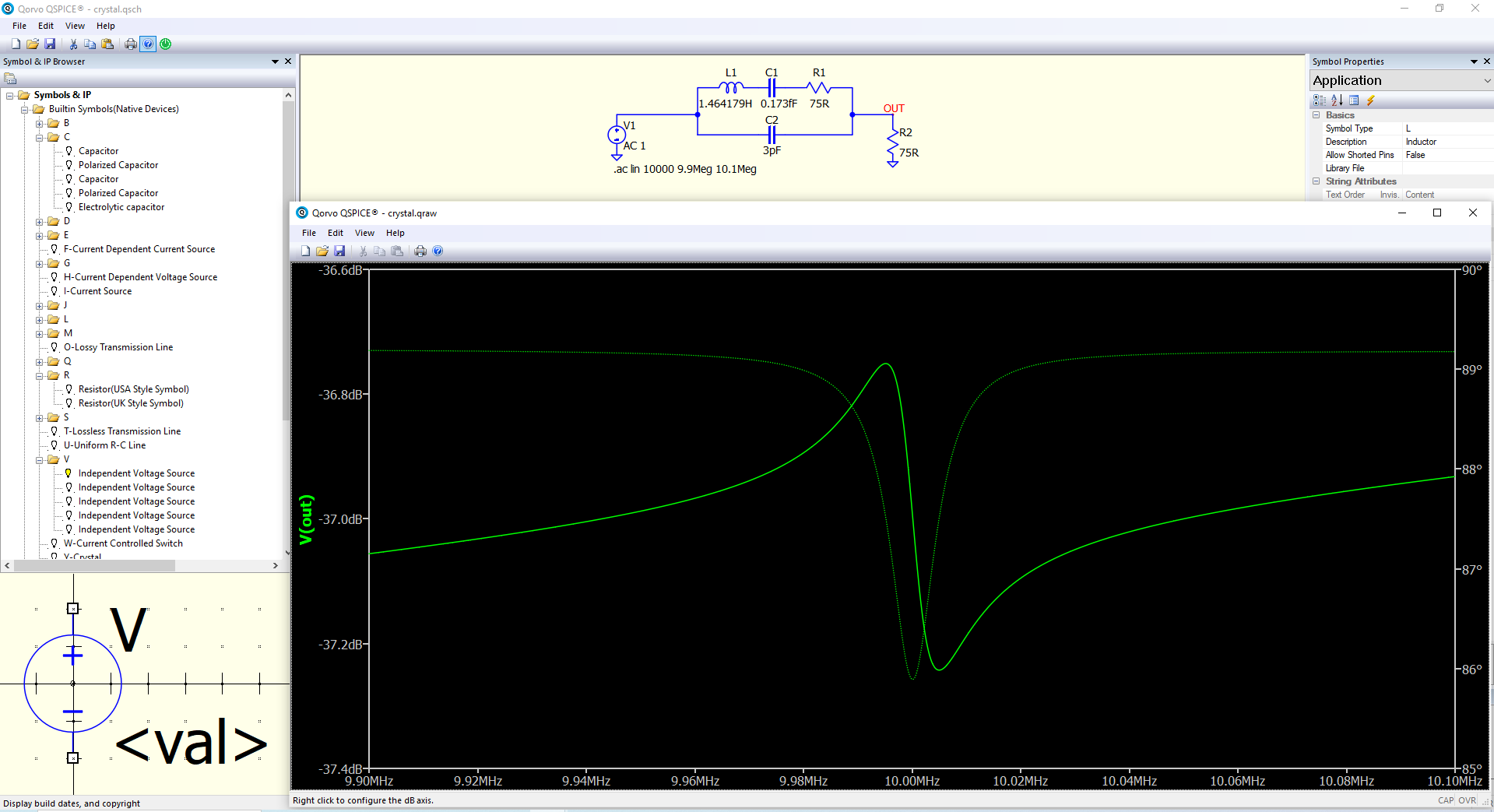Sort properties alphabetically with A-Z icon
1494x812 pixels.
click(x=1337, y=100)
